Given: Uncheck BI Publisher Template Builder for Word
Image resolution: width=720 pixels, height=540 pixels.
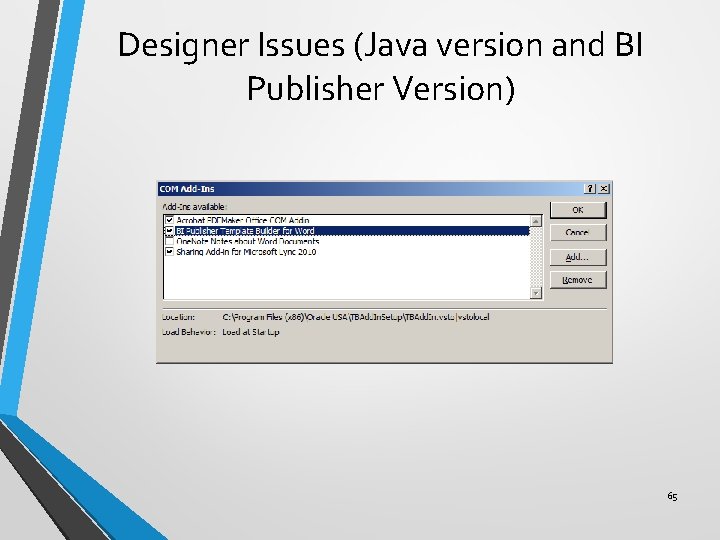Looking at the screenshot, I should (169, 231).
